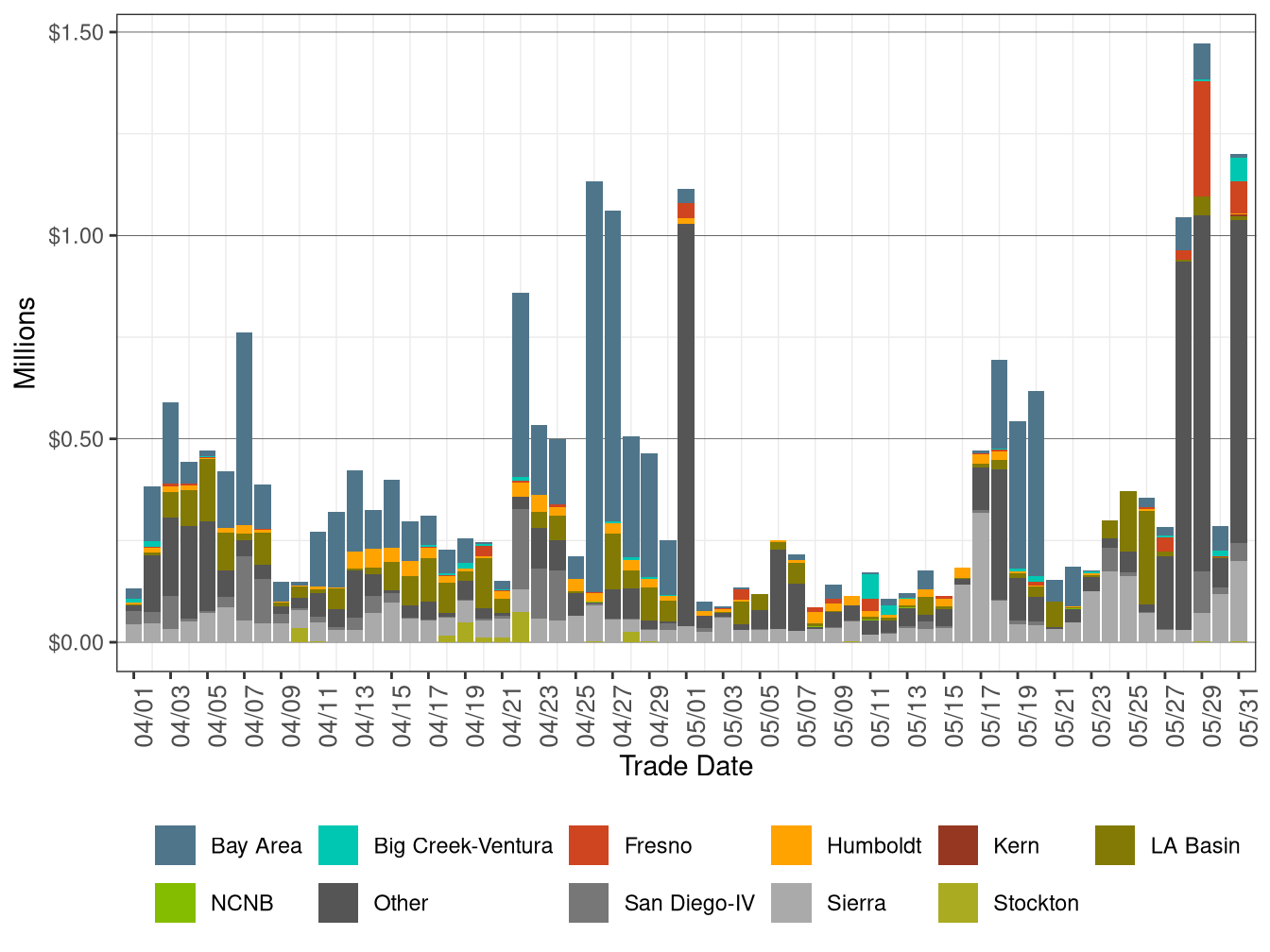Viewport: 1270px width, 952px height.
Task: Click the 'Sierra' legend label
Action: (856, 904)
